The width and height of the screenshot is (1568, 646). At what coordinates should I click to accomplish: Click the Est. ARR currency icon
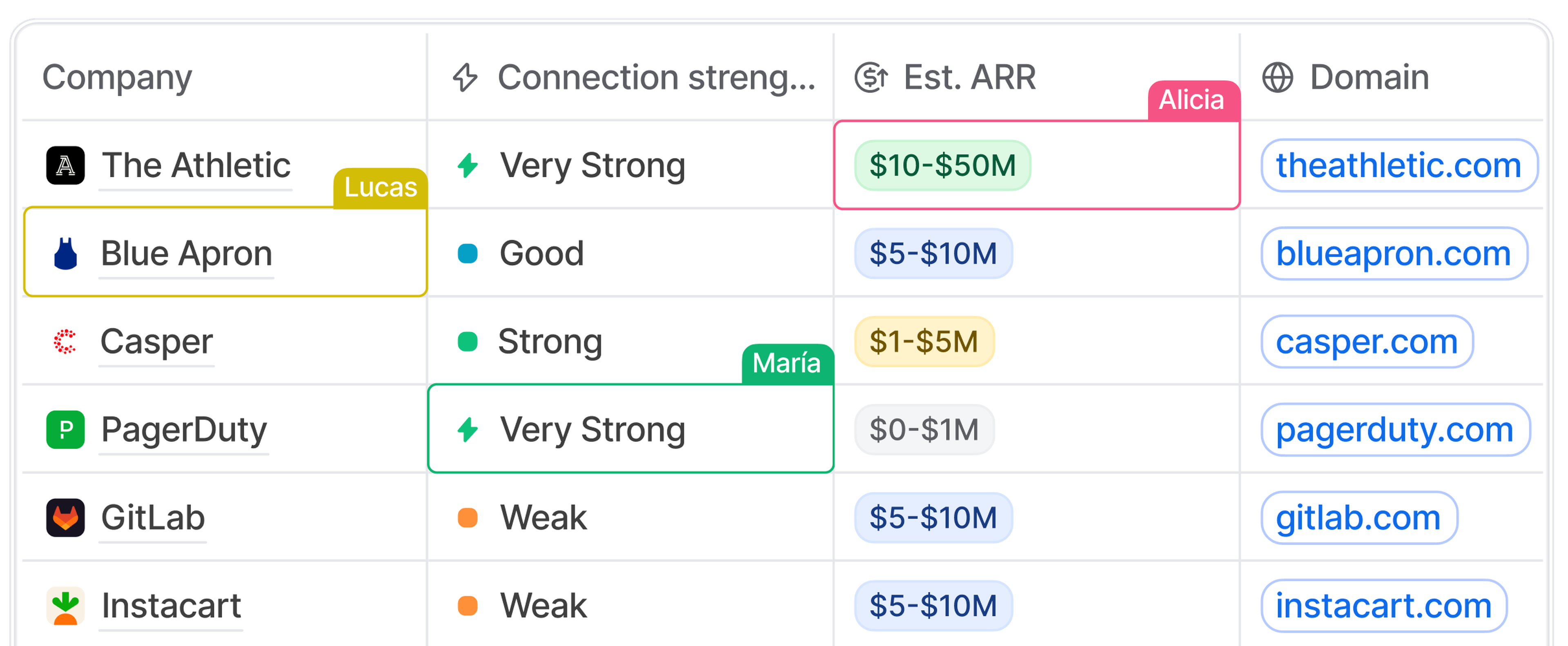click(x=871, y=78)
